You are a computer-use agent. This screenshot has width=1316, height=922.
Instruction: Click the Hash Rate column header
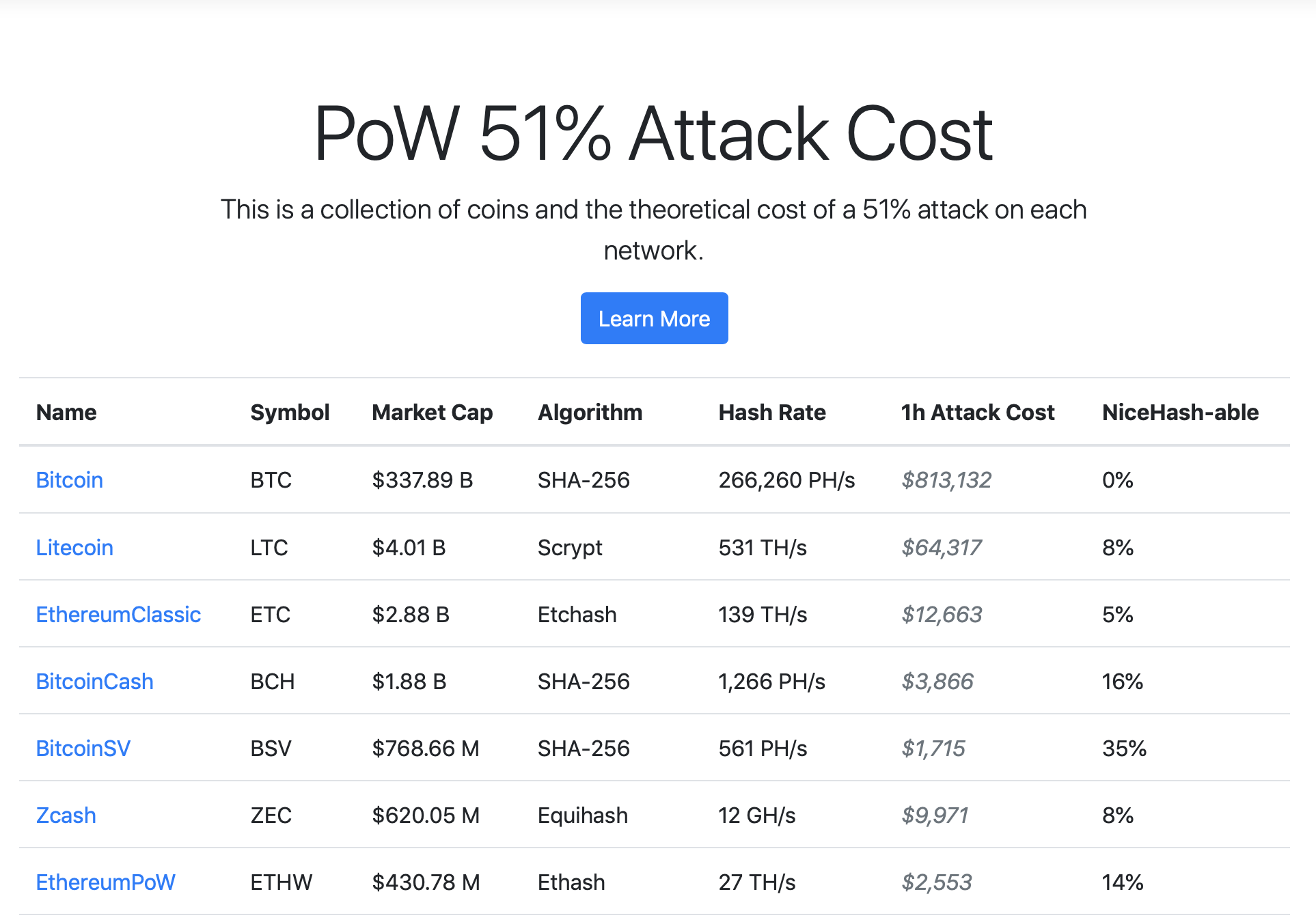[772, 413]
